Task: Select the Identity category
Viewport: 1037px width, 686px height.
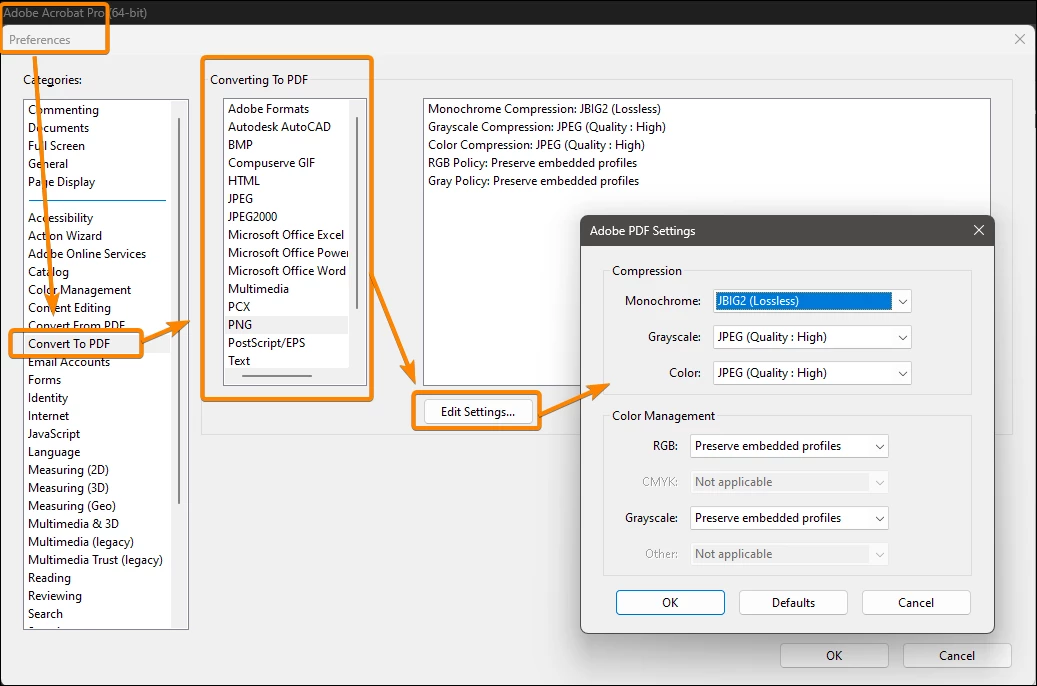Action: click(48, 398)
